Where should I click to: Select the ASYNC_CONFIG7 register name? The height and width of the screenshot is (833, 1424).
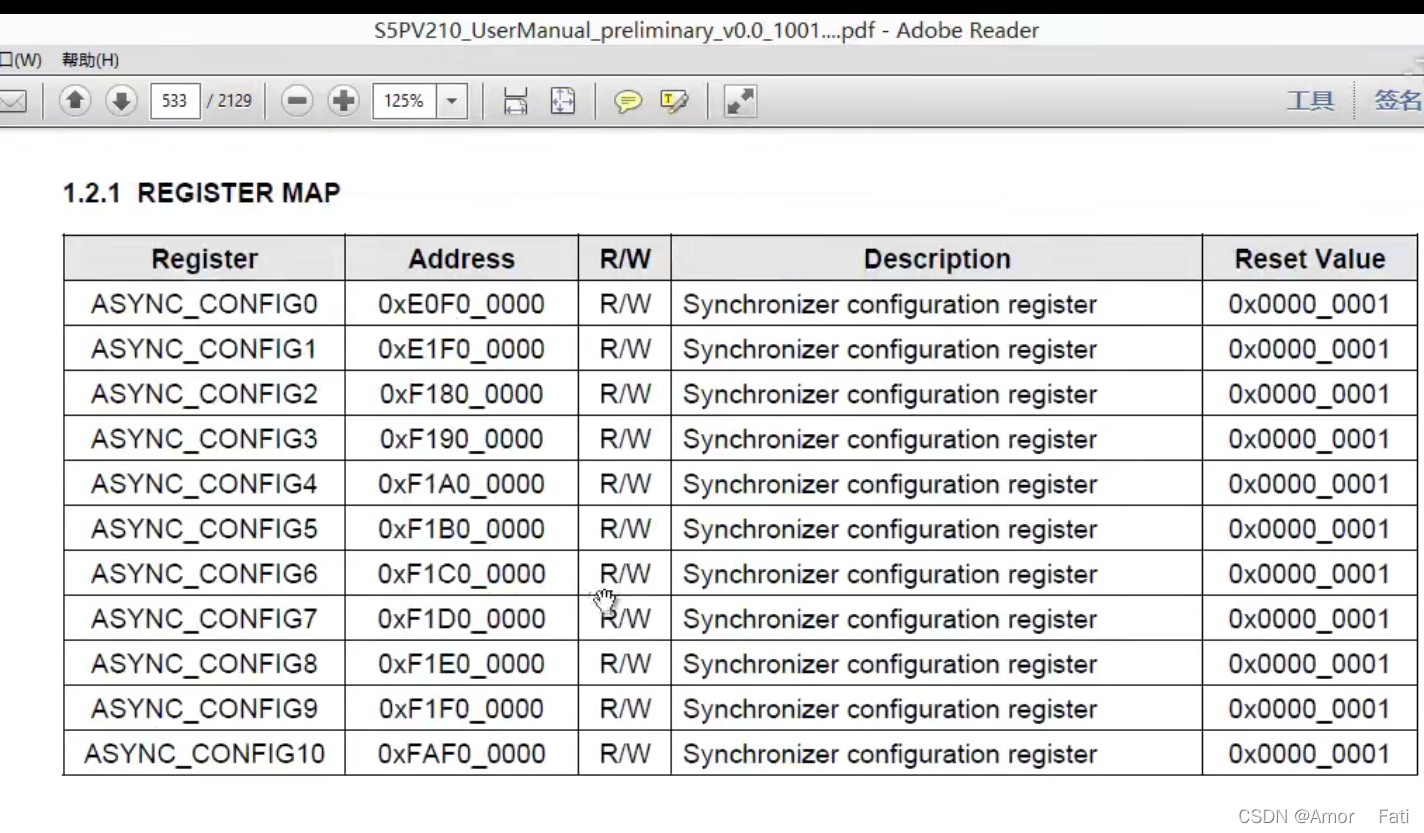click(x=204, y=619)
